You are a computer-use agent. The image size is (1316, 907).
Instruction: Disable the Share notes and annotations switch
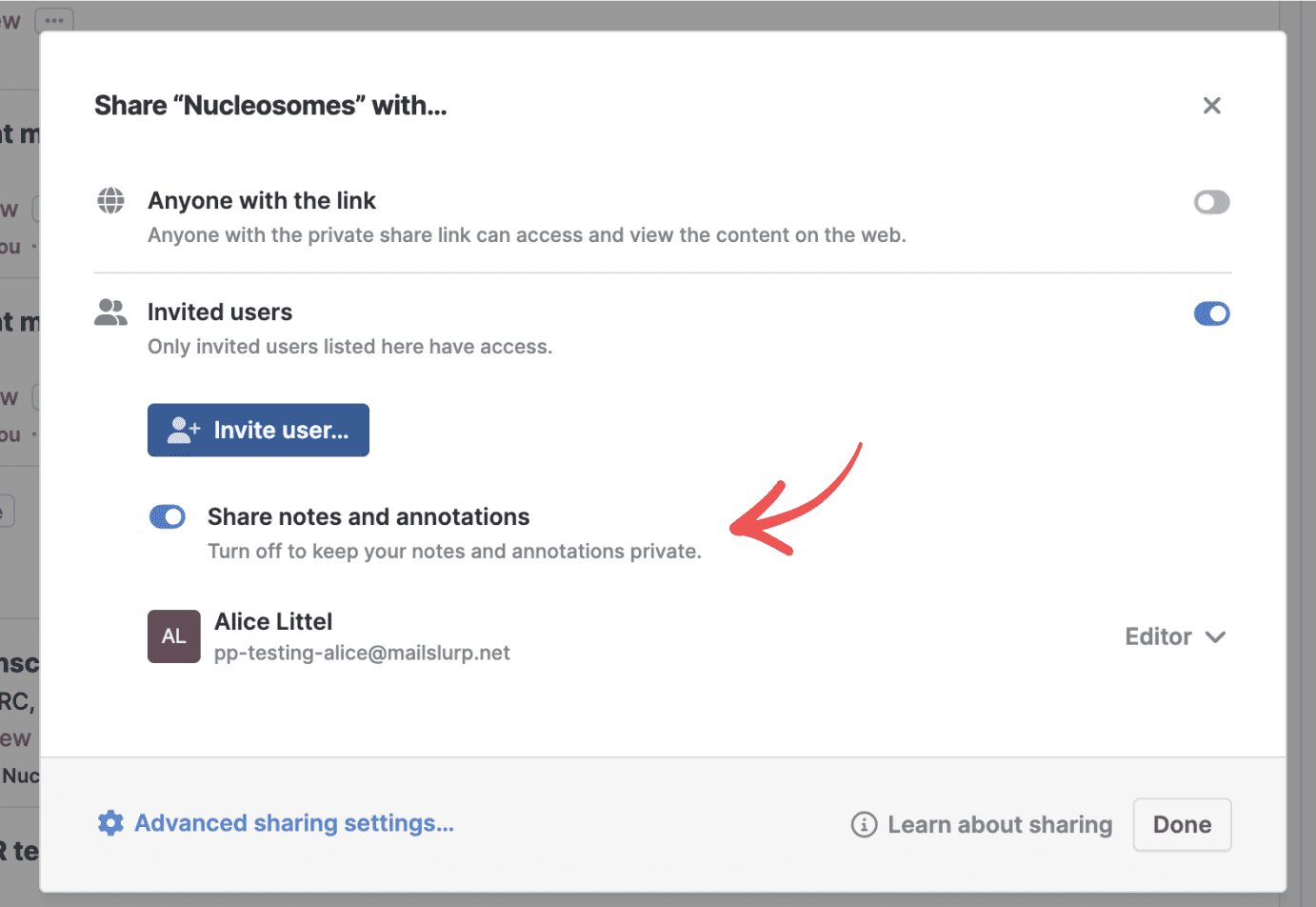tap(168, 516)
